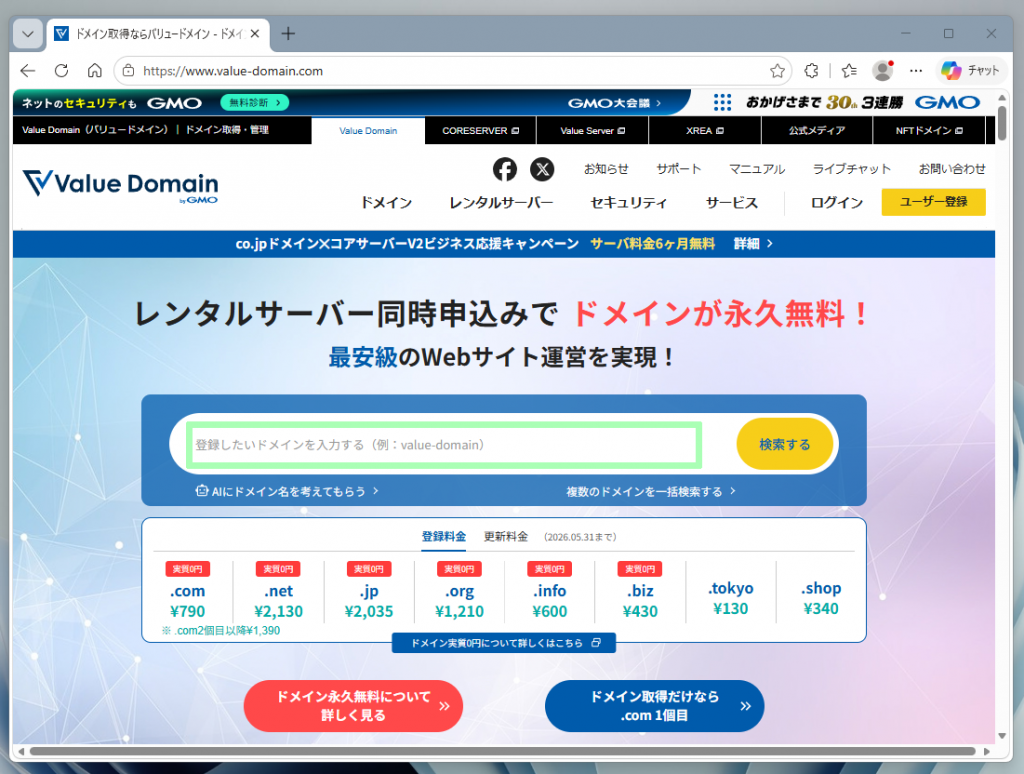Select the .info ¥600 price item
The width and height of the screenshot is (1024, 774).
pyautogui.click(x=550, y=592)
